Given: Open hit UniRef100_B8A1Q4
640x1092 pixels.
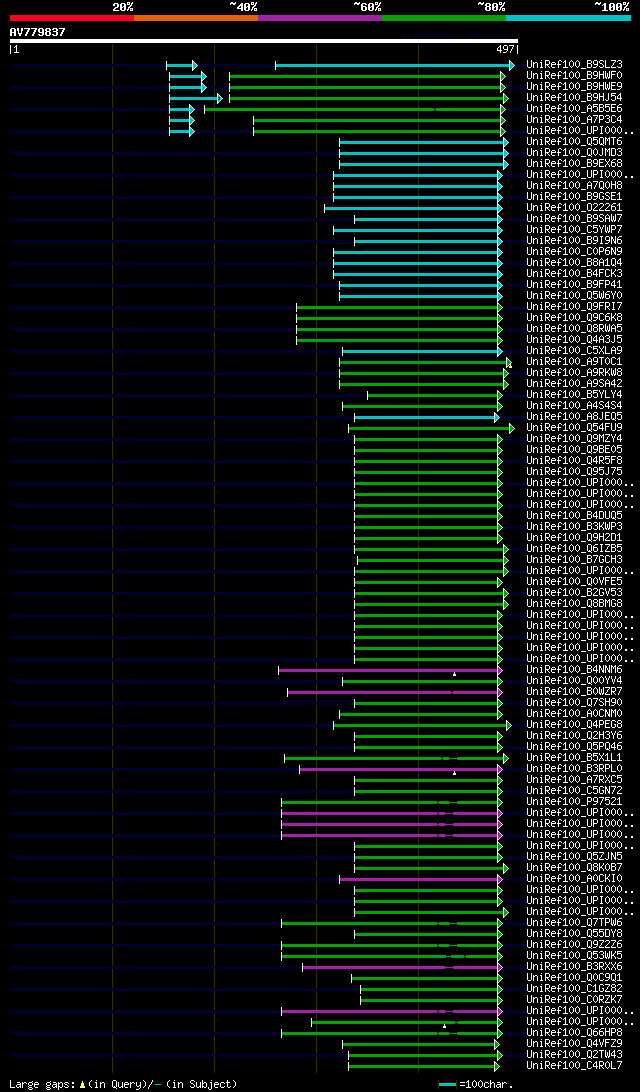Looking at the screenshot, I should tap(574, 263).
